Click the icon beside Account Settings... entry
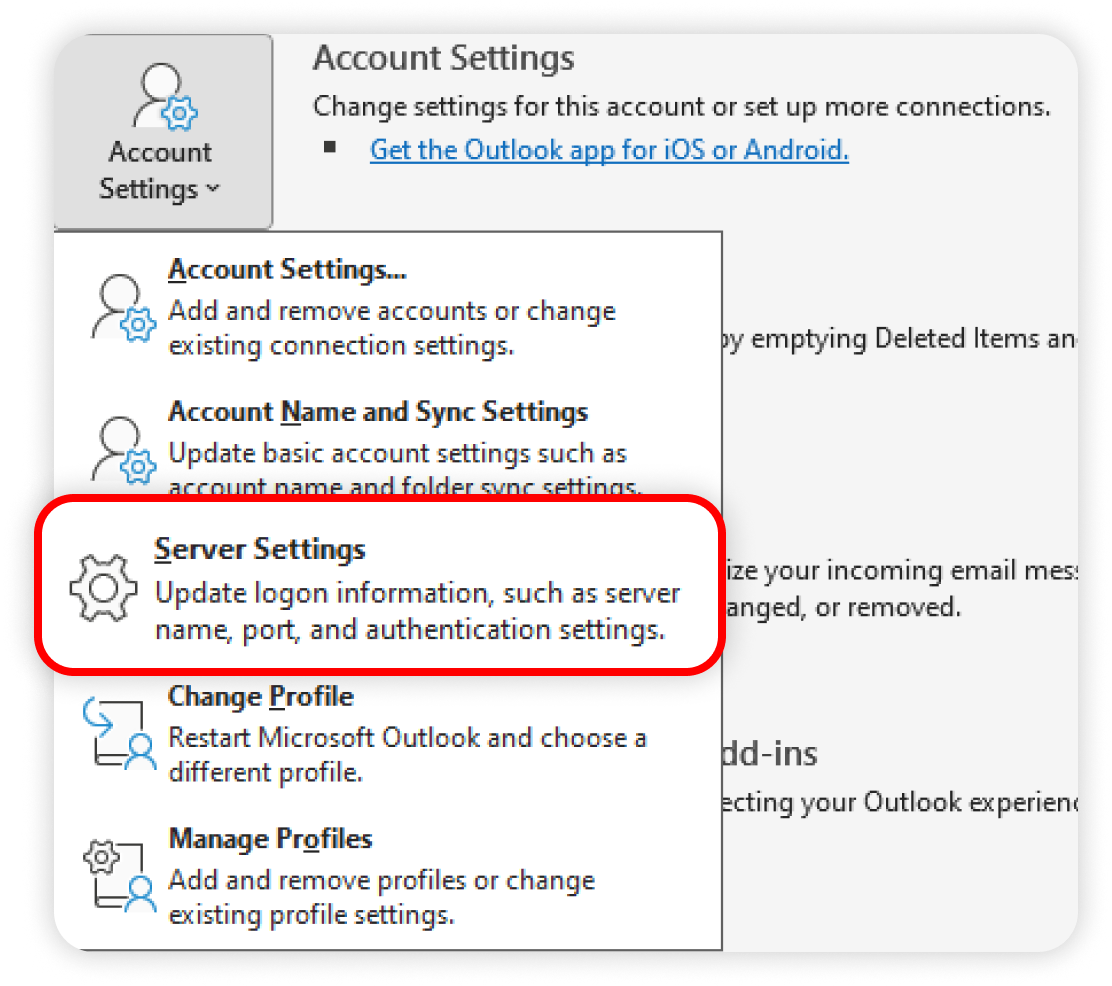Screen dimensions: 1112x986 click(124, 306)
